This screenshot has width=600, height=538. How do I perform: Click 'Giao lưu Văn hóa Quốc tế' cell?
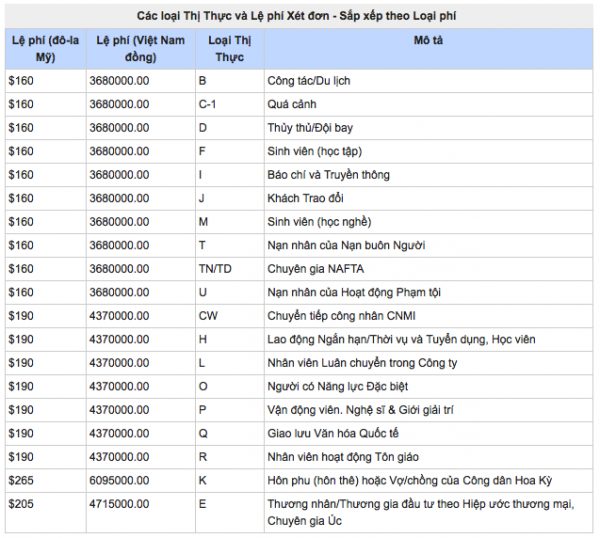click(x=429, y=434)
